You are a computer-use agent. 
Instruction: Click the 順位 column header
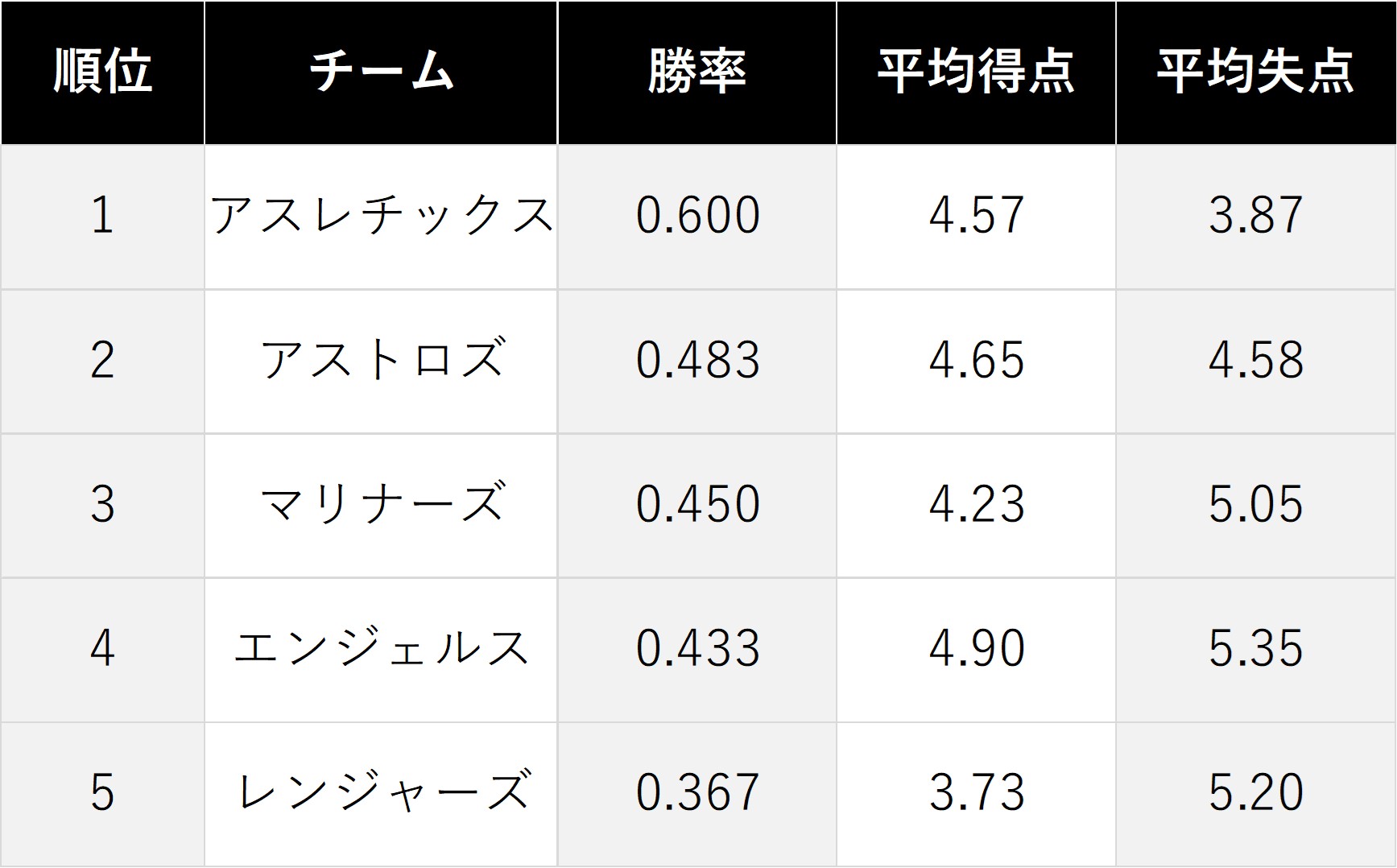pos(102,72)
